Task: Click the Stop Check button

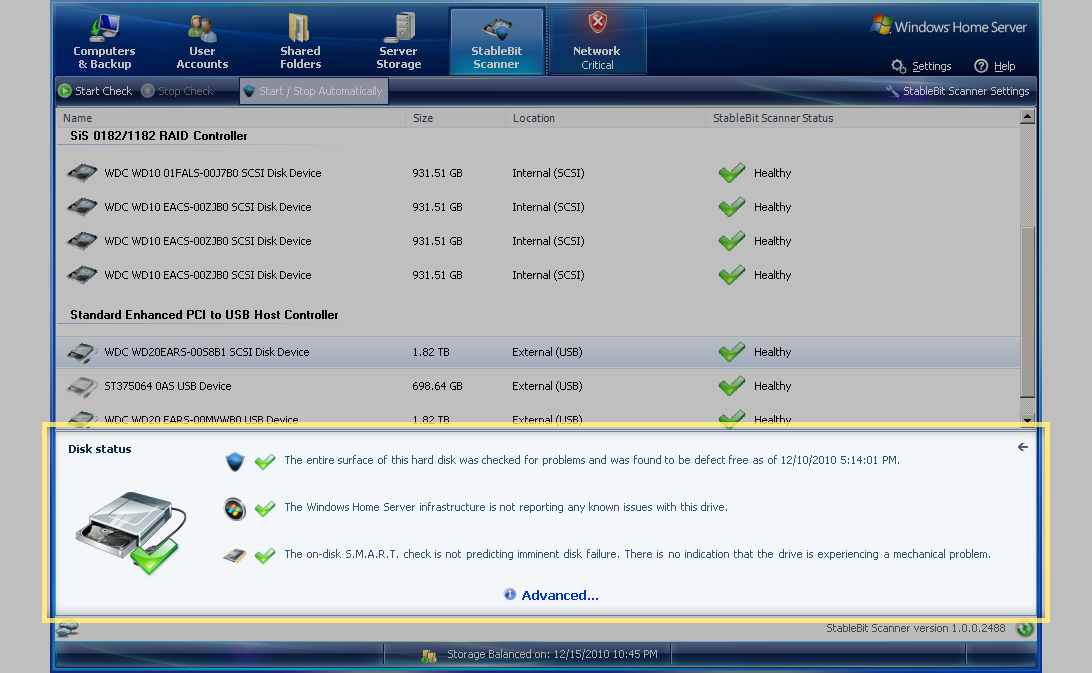Action: (177, 91)
